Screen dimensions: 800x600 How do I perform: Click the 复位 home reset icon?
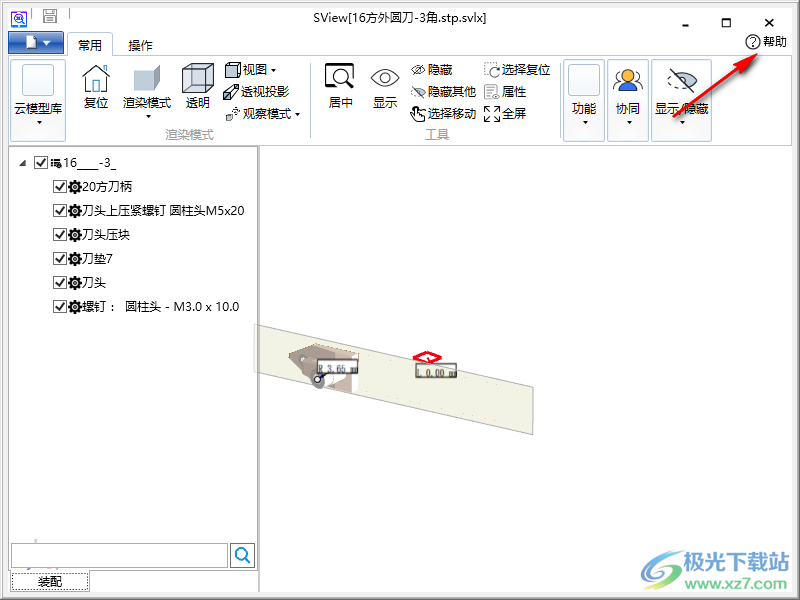point(96,79)
